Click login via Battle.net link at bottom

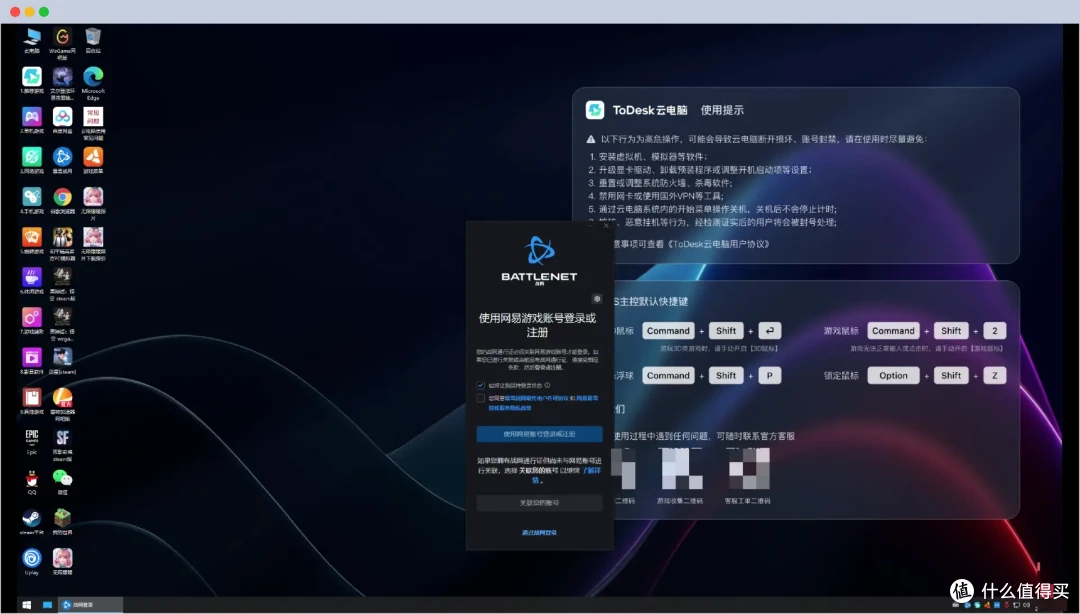click(539, 533)
